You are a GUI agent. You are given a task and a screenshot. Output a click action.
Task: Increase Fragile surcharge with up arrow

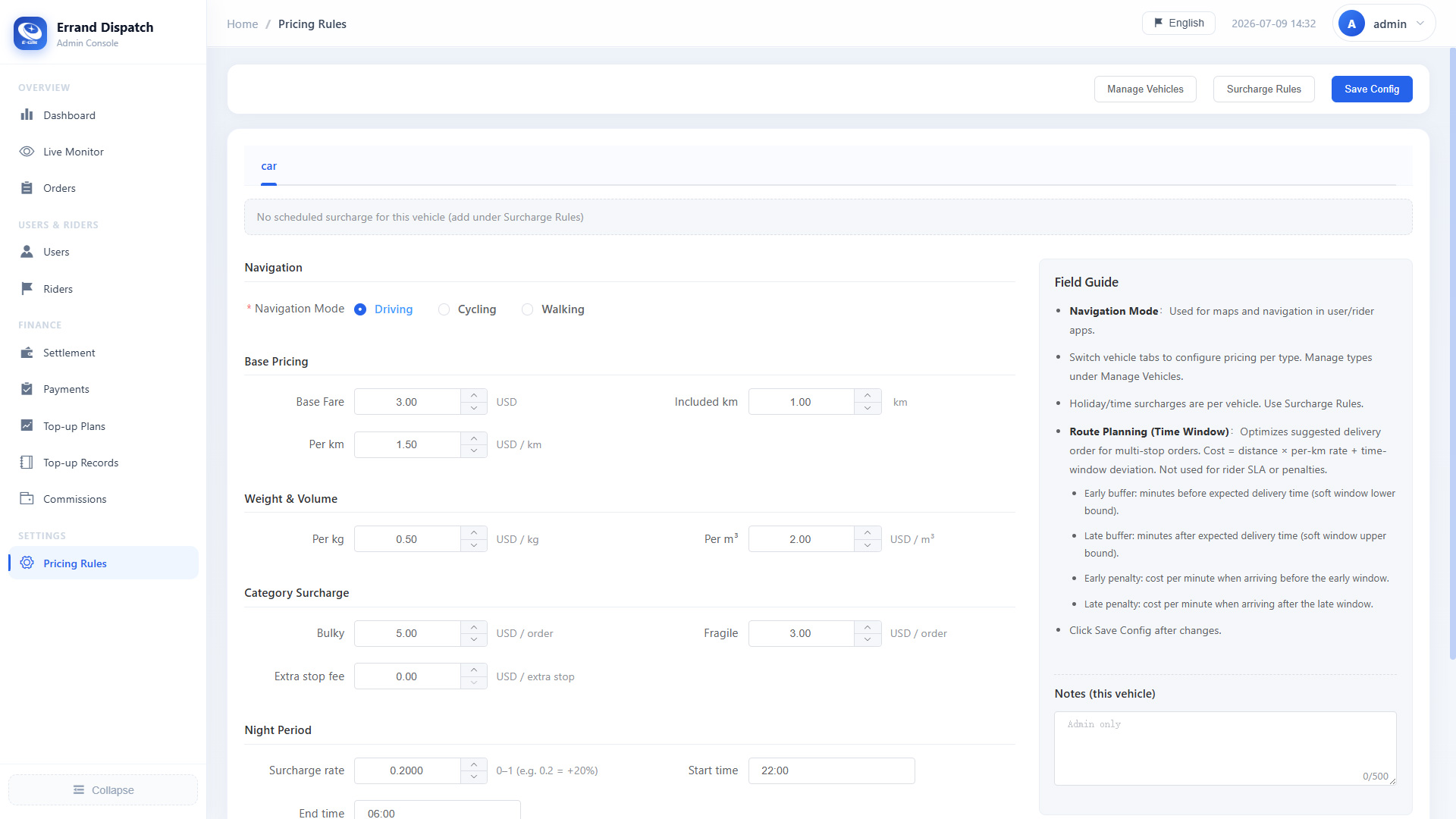pos(868,627)
